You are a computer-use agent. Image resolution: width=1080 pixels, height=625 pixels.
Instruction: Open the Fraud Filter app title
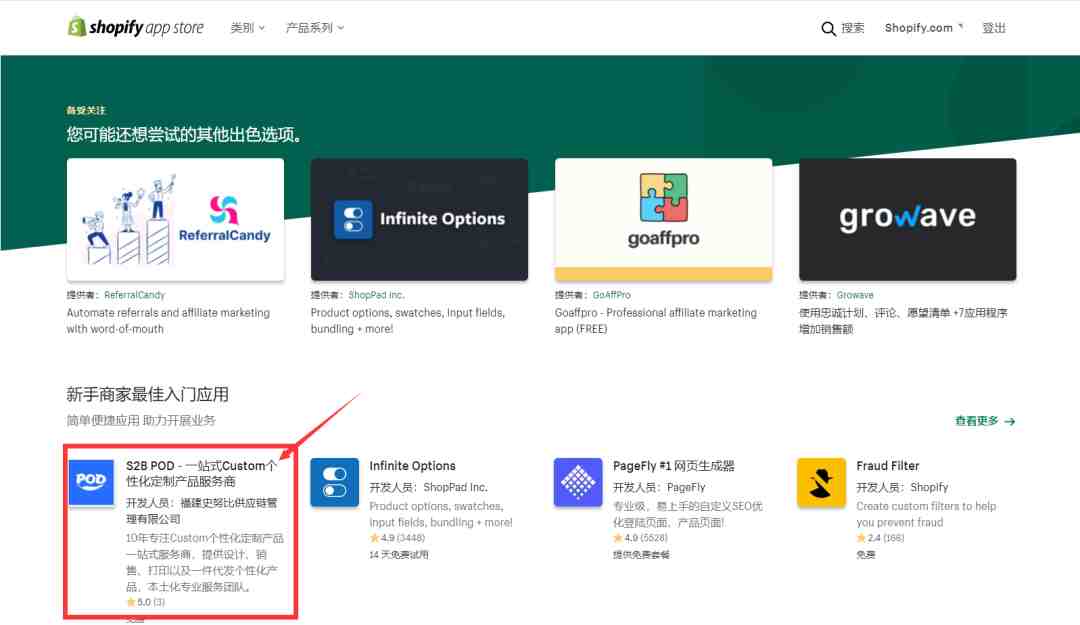click(888, 466)
